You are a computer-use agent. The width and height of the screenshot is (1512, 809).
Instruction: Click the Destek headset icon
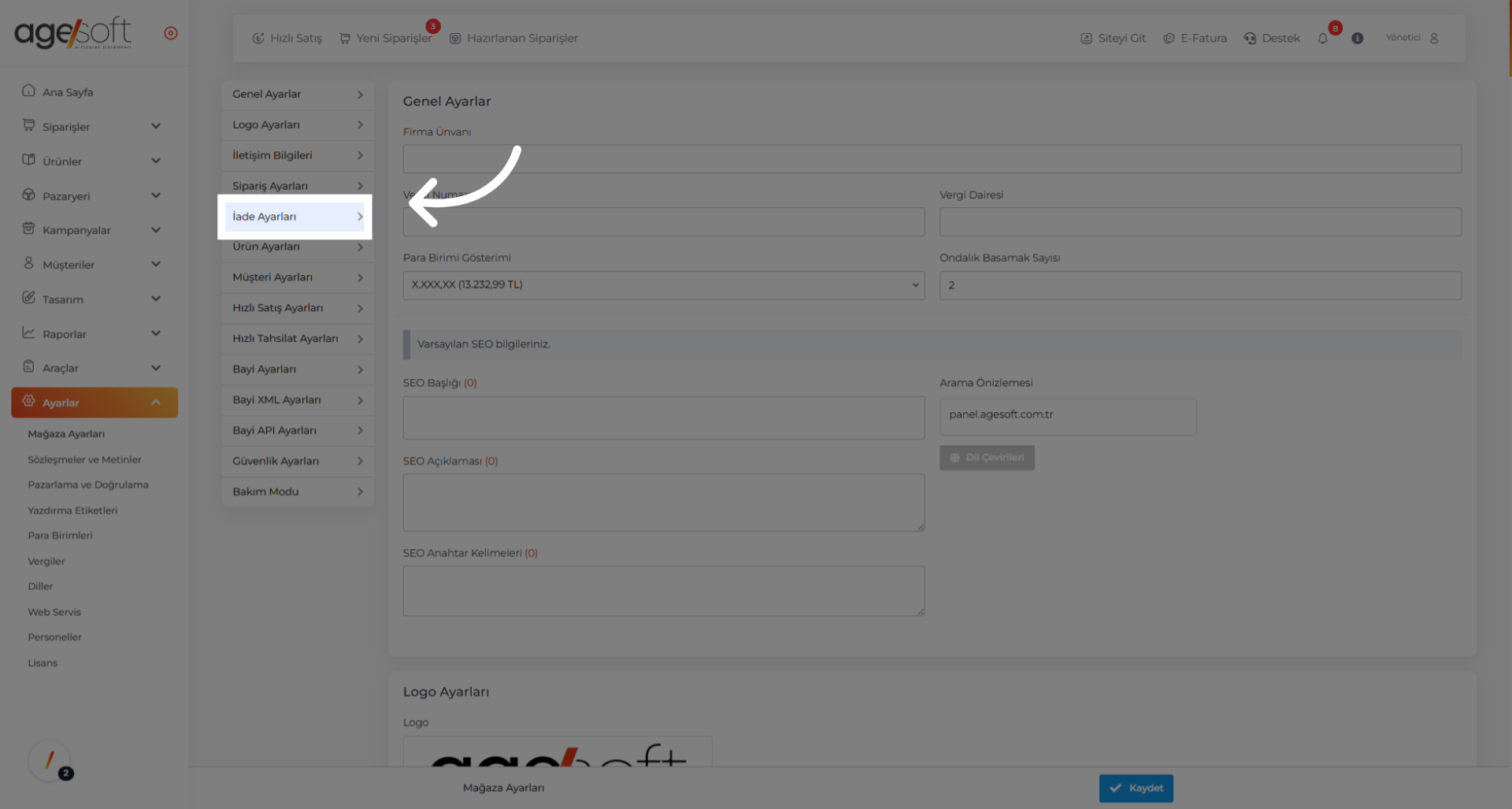[x=1251, y=38]
